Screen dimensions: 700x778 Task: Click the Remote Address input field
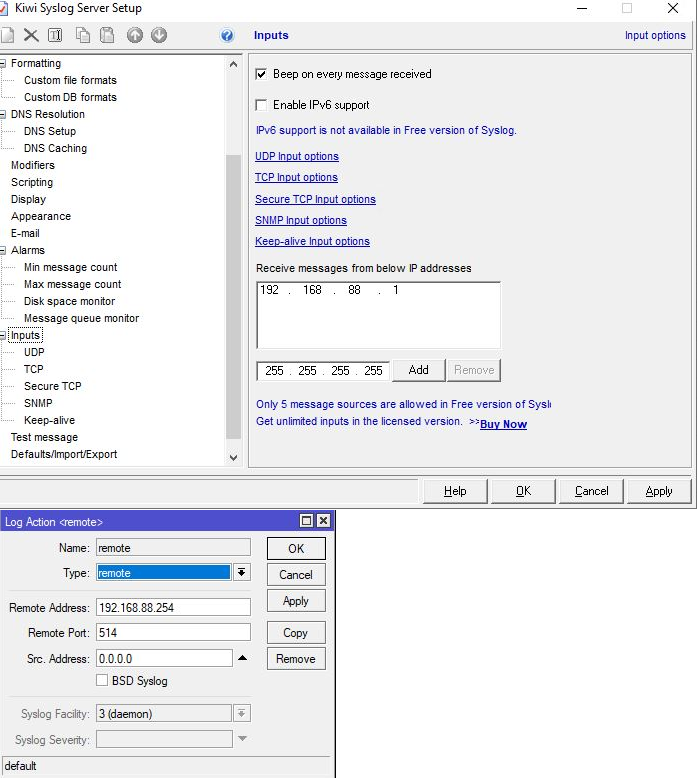click(173, 607)
